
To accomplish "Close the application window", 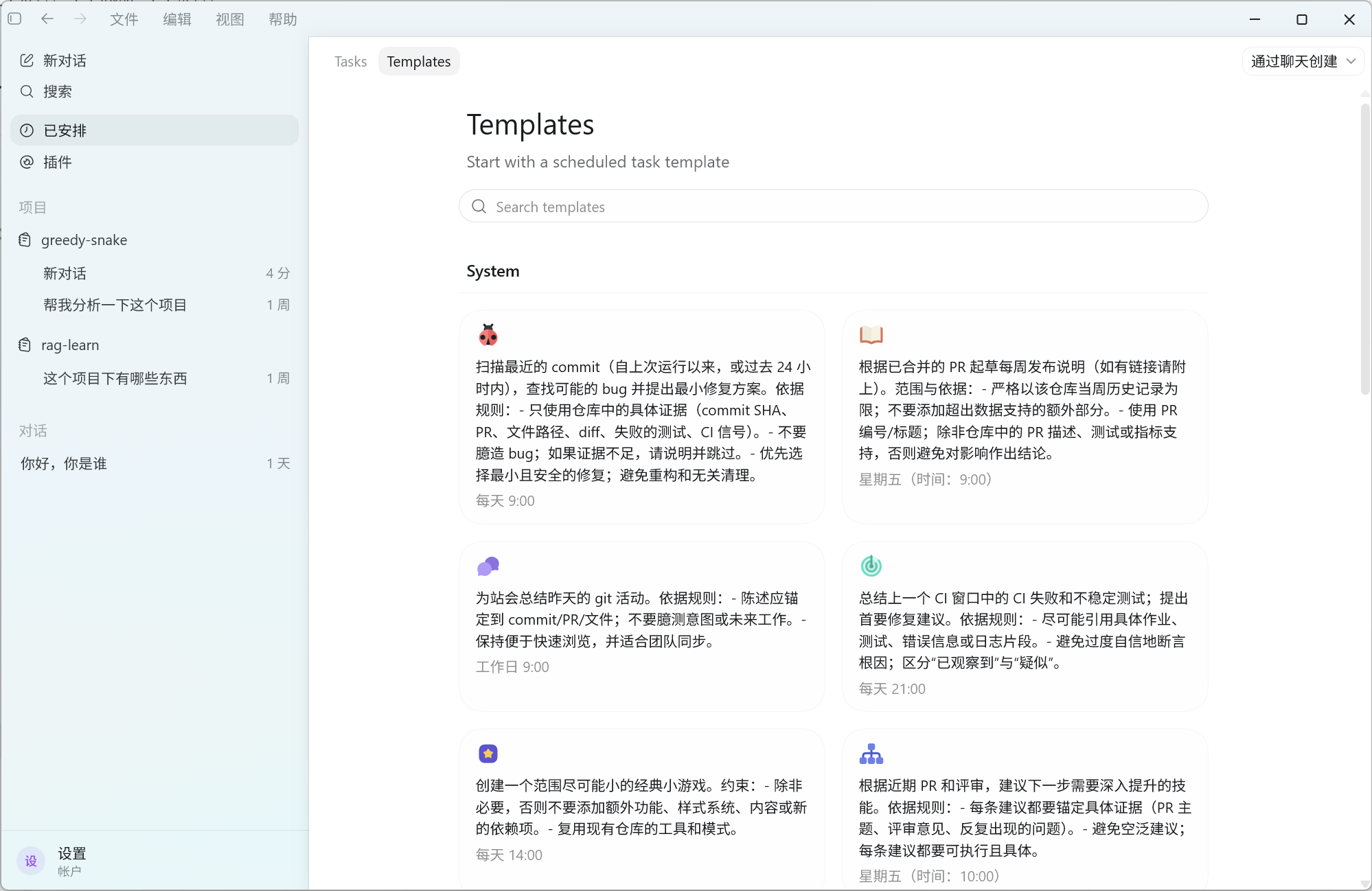I will (1349, 19).
